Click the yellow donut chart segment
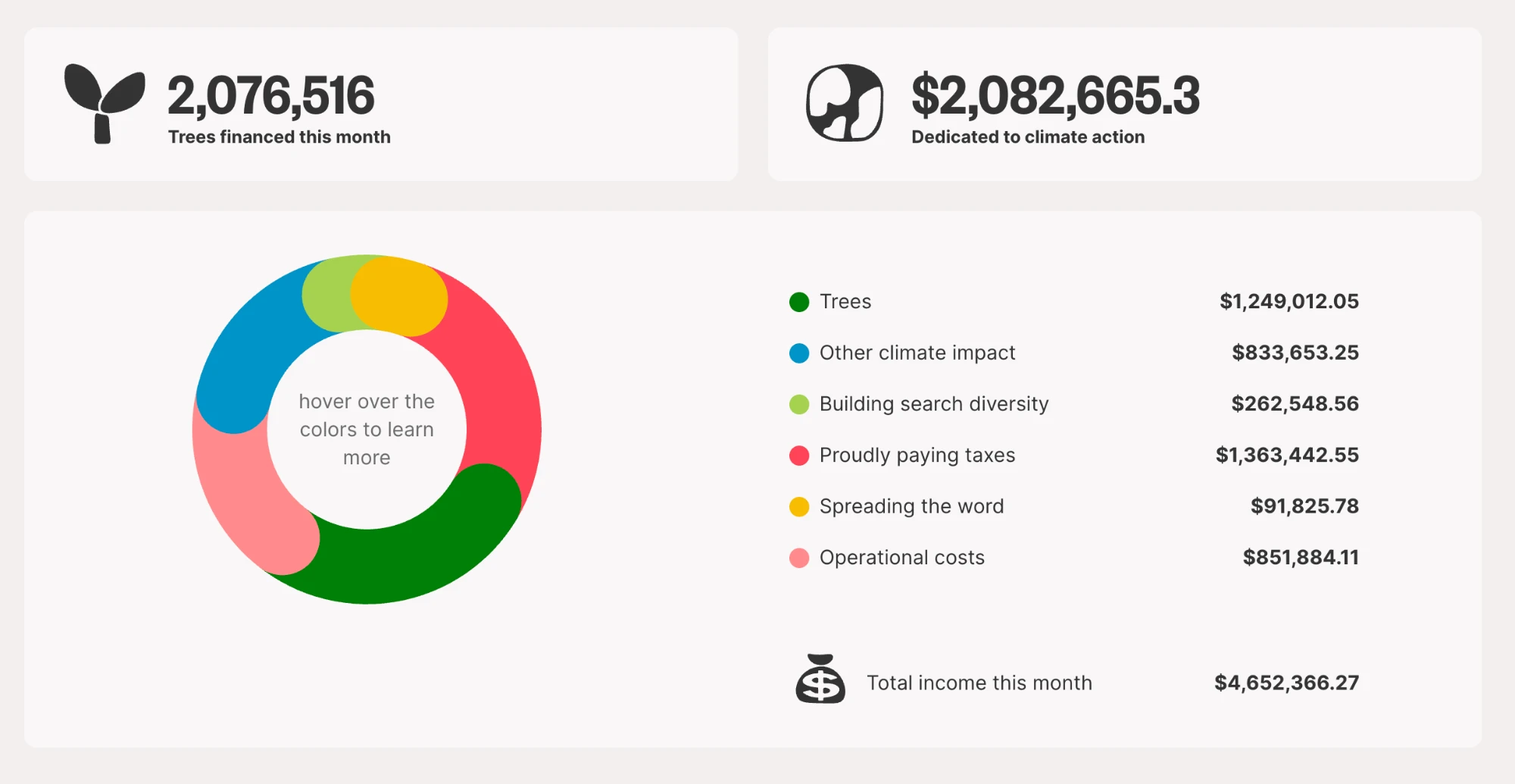Image resolution: width=1515 pixels, height=784 pixels. click(x=399, y=295)
